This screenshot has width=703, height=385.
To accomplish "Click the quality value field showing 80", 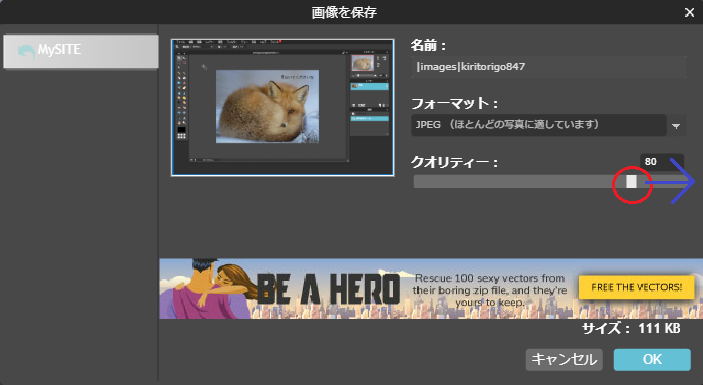I will [x=662, y=161].
